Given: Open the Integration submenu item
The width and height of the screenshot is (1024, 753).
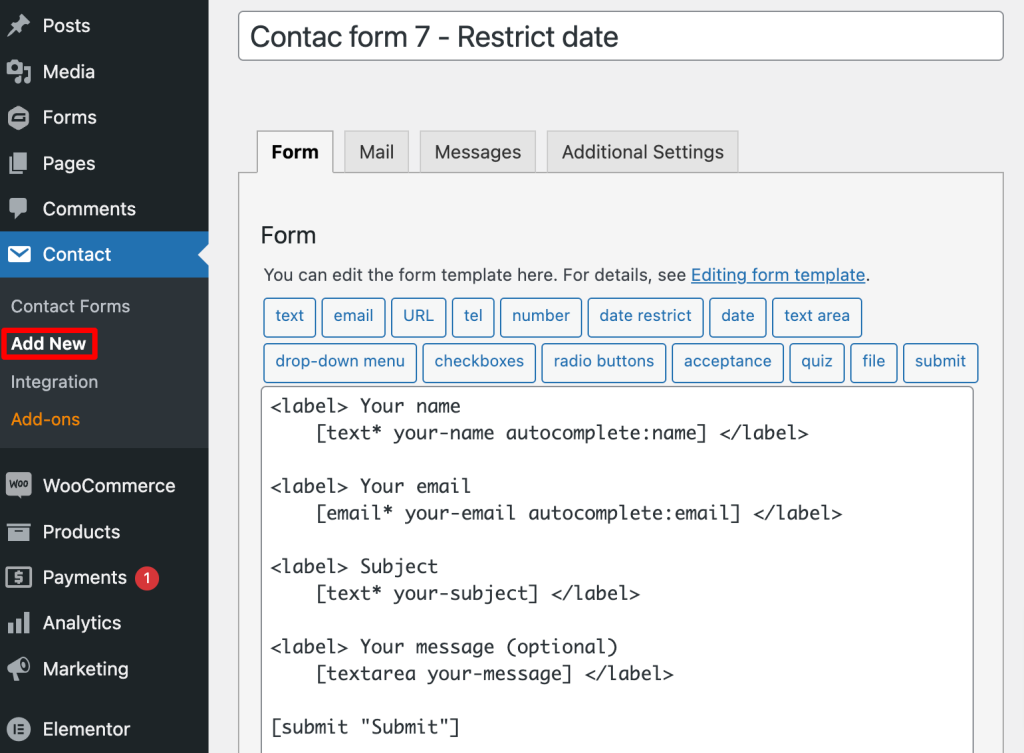Looking at the screenshot, I should 54,382.
